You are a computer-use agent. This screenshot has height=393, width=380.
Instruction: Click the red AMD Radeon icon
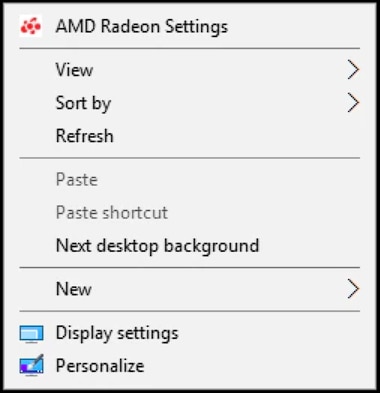coord(31,26)
